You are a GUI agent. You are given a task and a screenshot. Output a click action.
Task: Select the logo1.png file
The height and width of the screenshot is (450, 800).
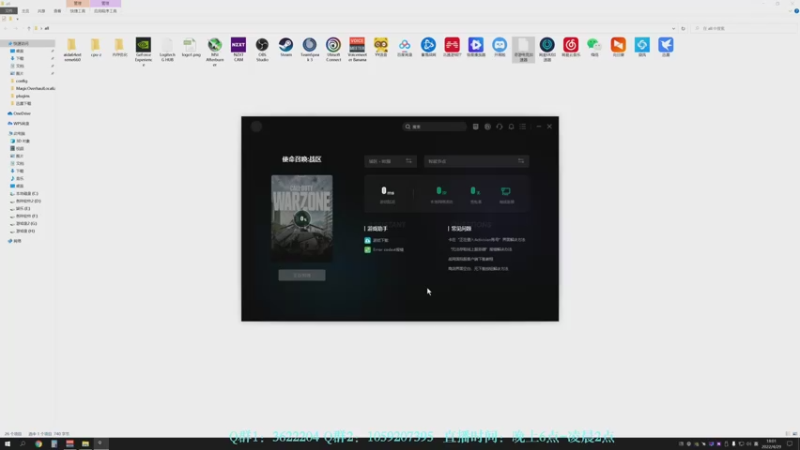191,47
